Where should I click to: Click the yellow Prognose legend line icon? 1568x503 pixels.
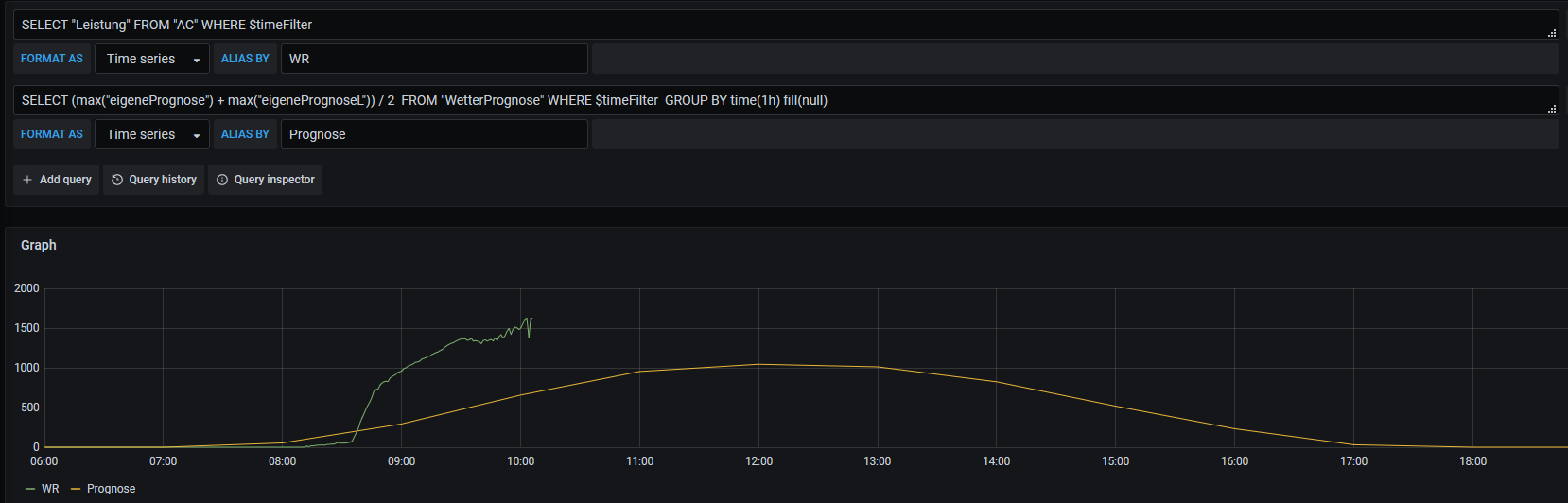point(76,489)
